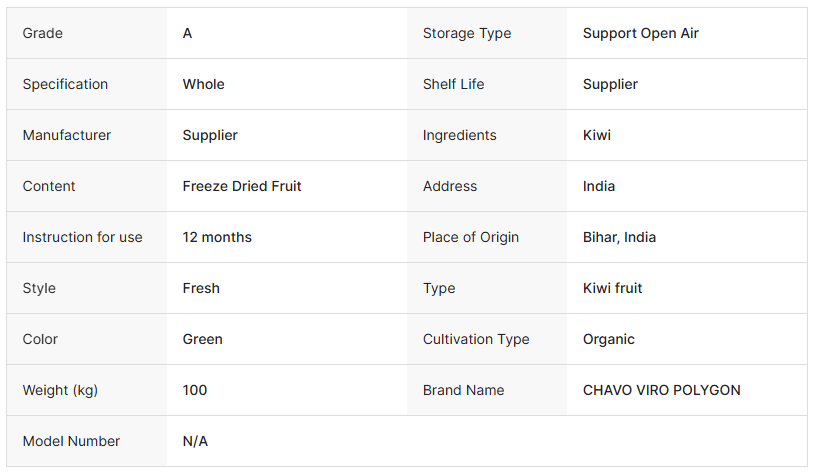Select the Whole specification value
Screen dimensions: 814x472
[x=203, y=84]
